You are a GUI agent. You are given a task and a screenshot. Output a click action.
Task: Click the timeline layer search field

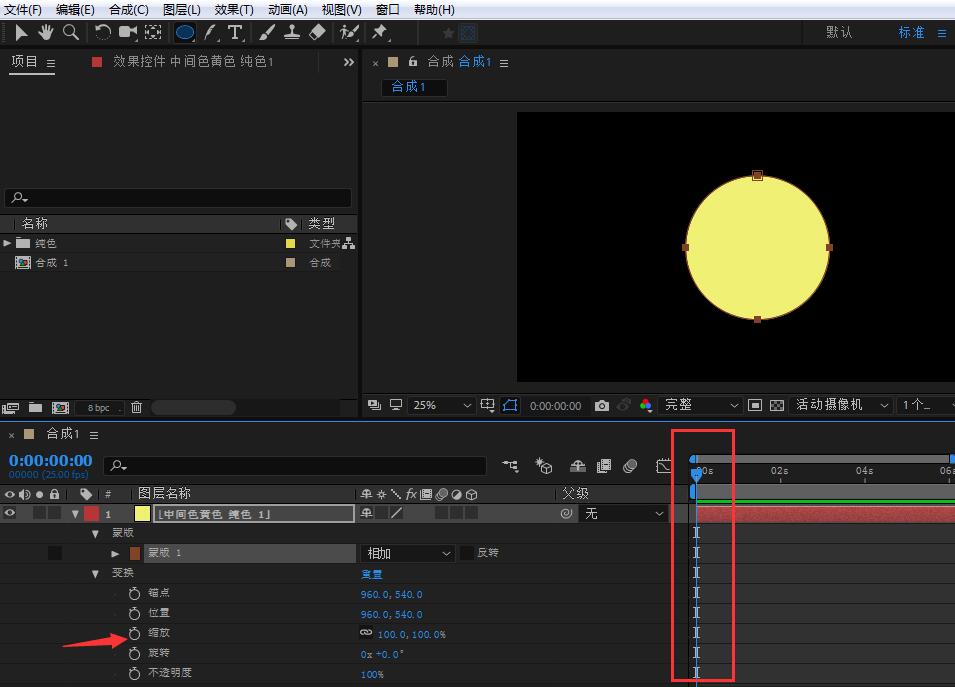click(300, 466)
